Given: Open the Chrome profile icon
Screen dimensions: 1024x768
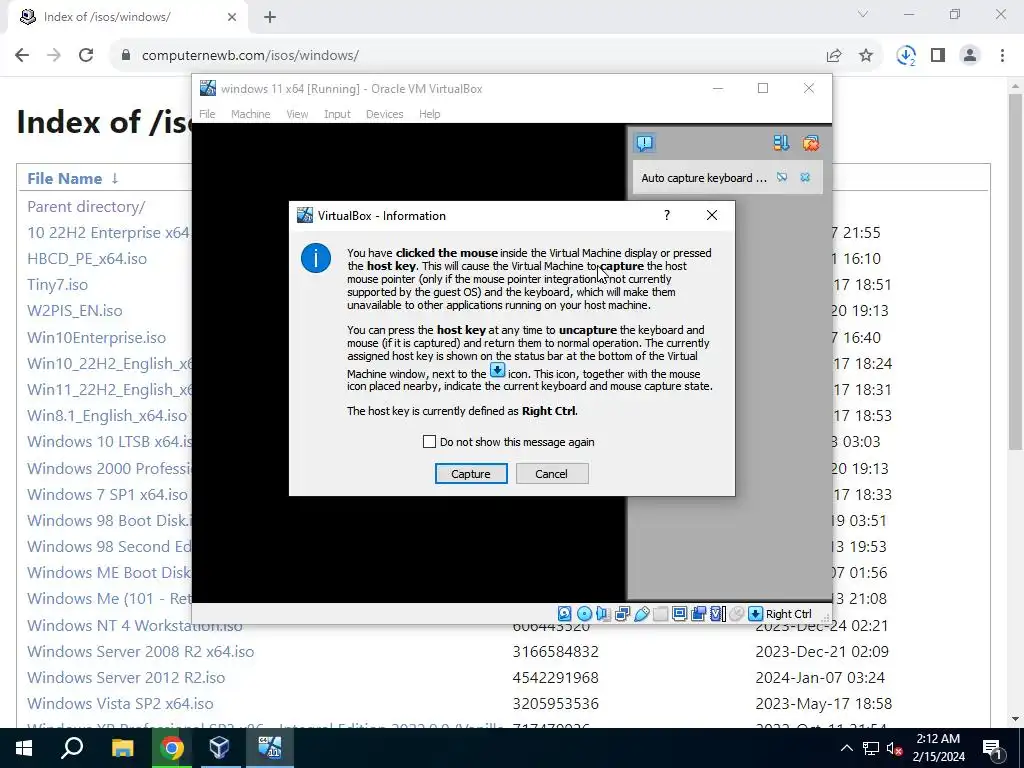Looking at the screenshot, I should click(x=970, y=56).
